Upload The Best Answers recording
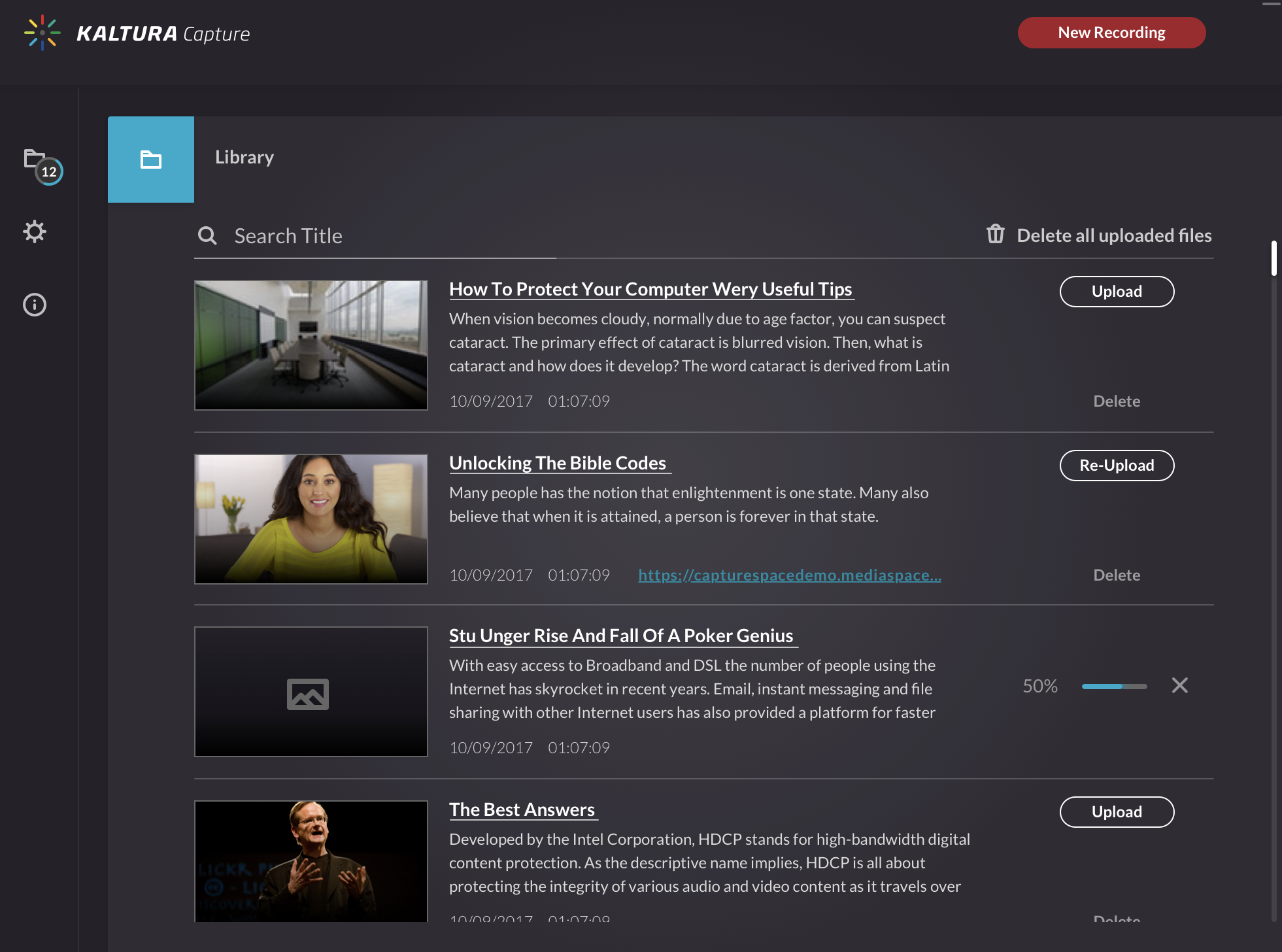 (x=1116, y=812)
